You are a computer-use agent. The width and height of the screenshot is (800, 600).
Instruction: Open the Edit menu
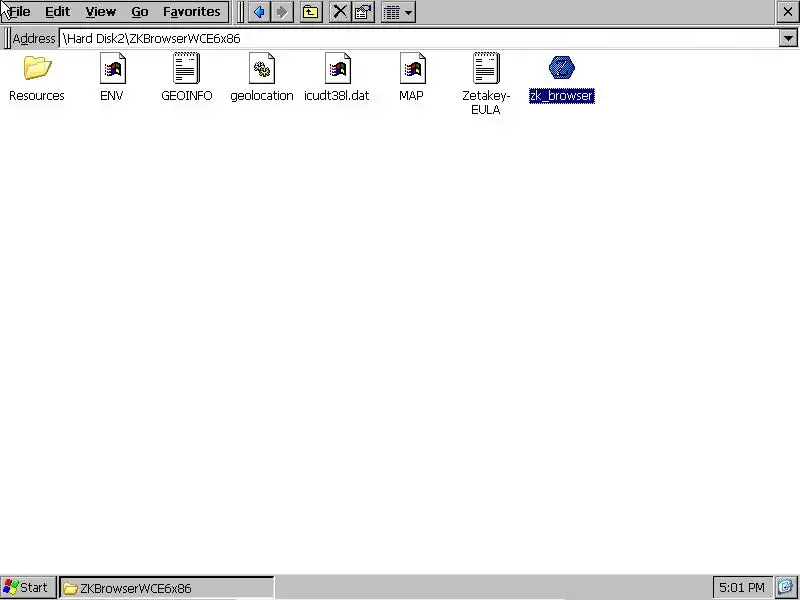(x=57, y=11)
